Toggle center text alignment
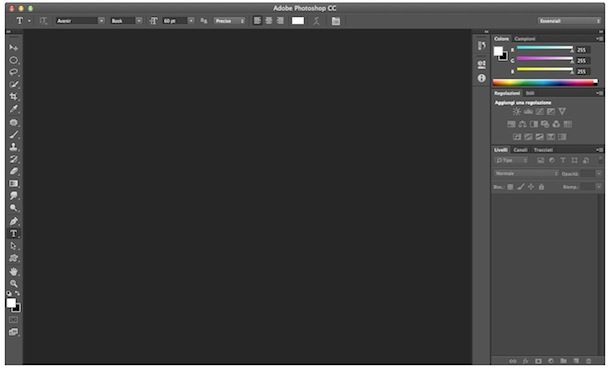This screenshot has width=610, height=370. (269, 21)
